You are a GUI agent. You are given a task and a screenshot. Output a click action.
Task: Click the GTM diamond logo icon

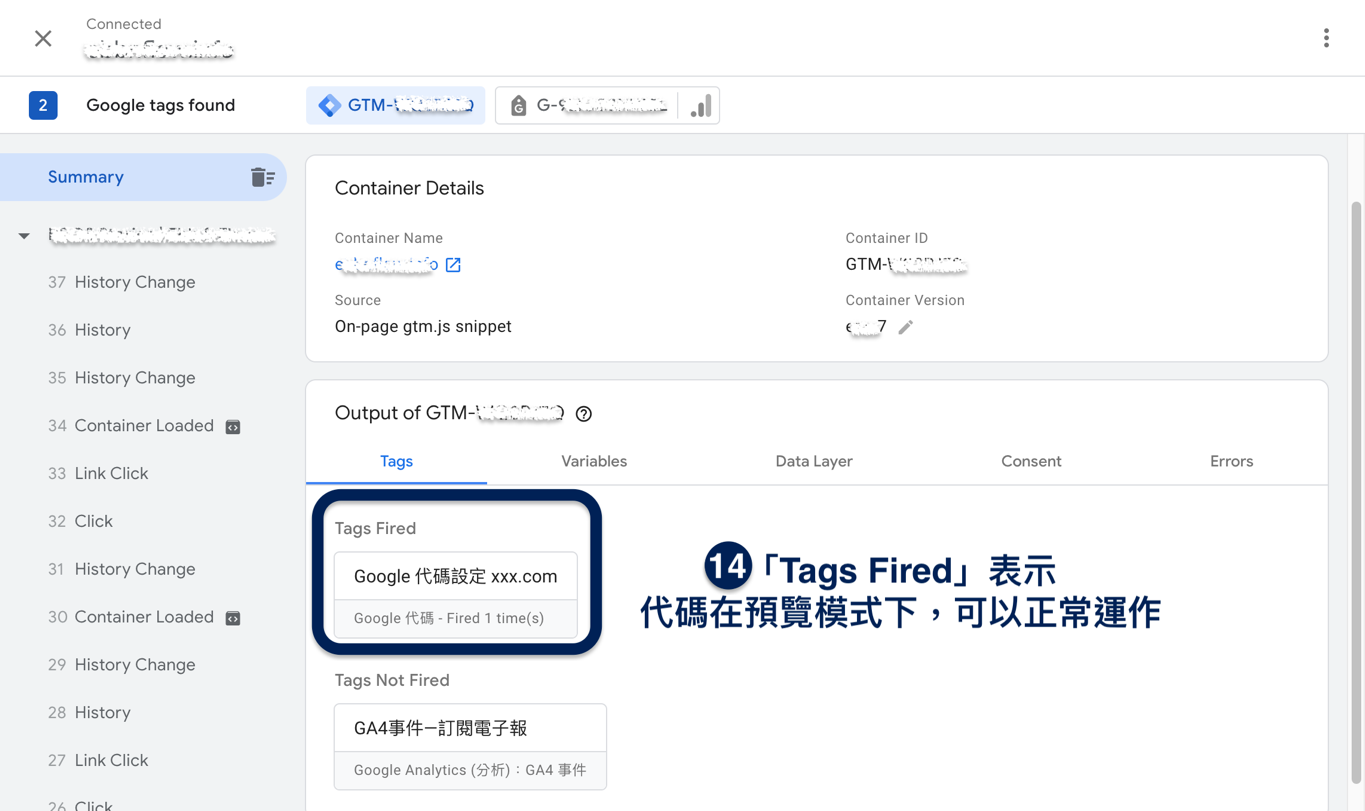[329, 105]
